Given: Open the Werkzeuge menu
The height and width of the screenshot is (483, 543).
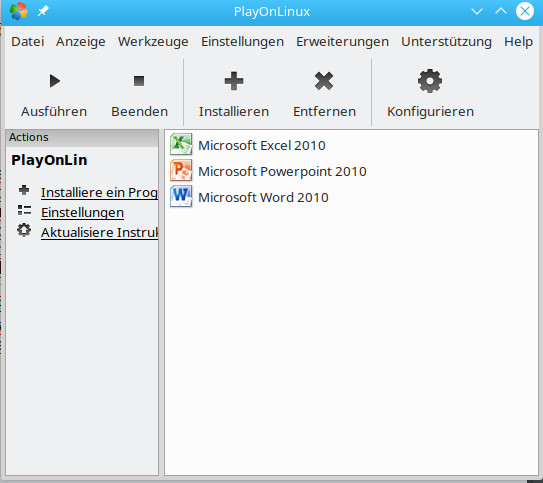Looking at the screenshot, I should coord(153,42).
